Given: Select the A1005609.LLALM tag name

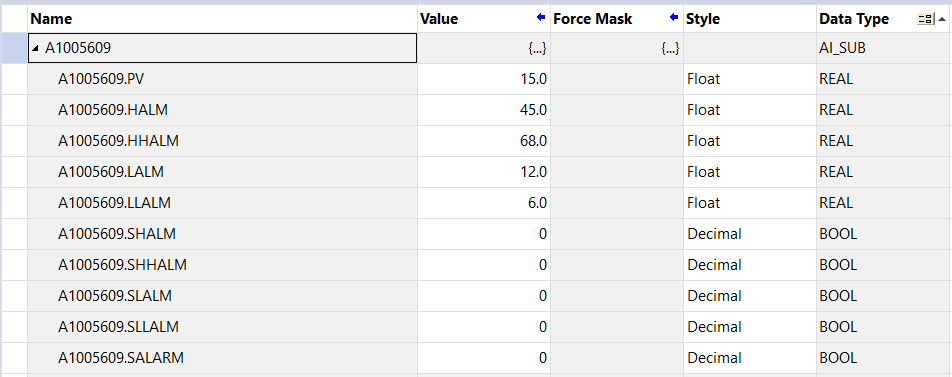Looking at the screenshot, I should pyautogui.click(x=114, y=203).
